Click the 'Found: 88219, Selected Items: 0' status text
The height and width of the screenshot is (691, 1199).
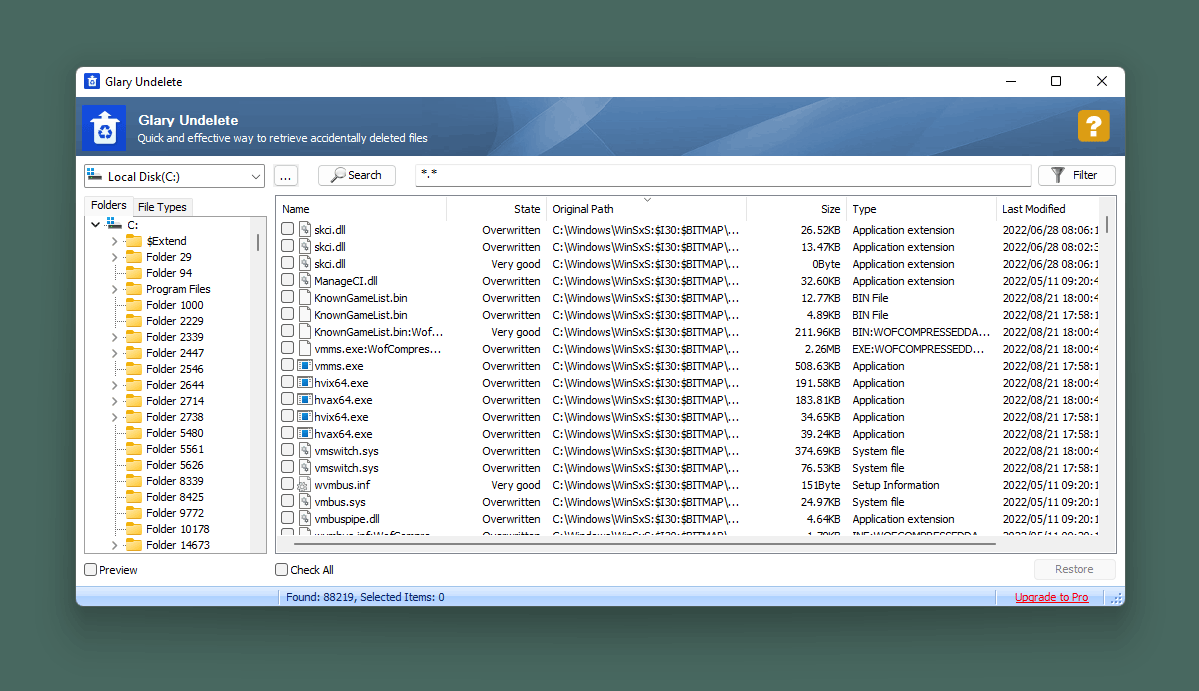[x=366, y=597]
